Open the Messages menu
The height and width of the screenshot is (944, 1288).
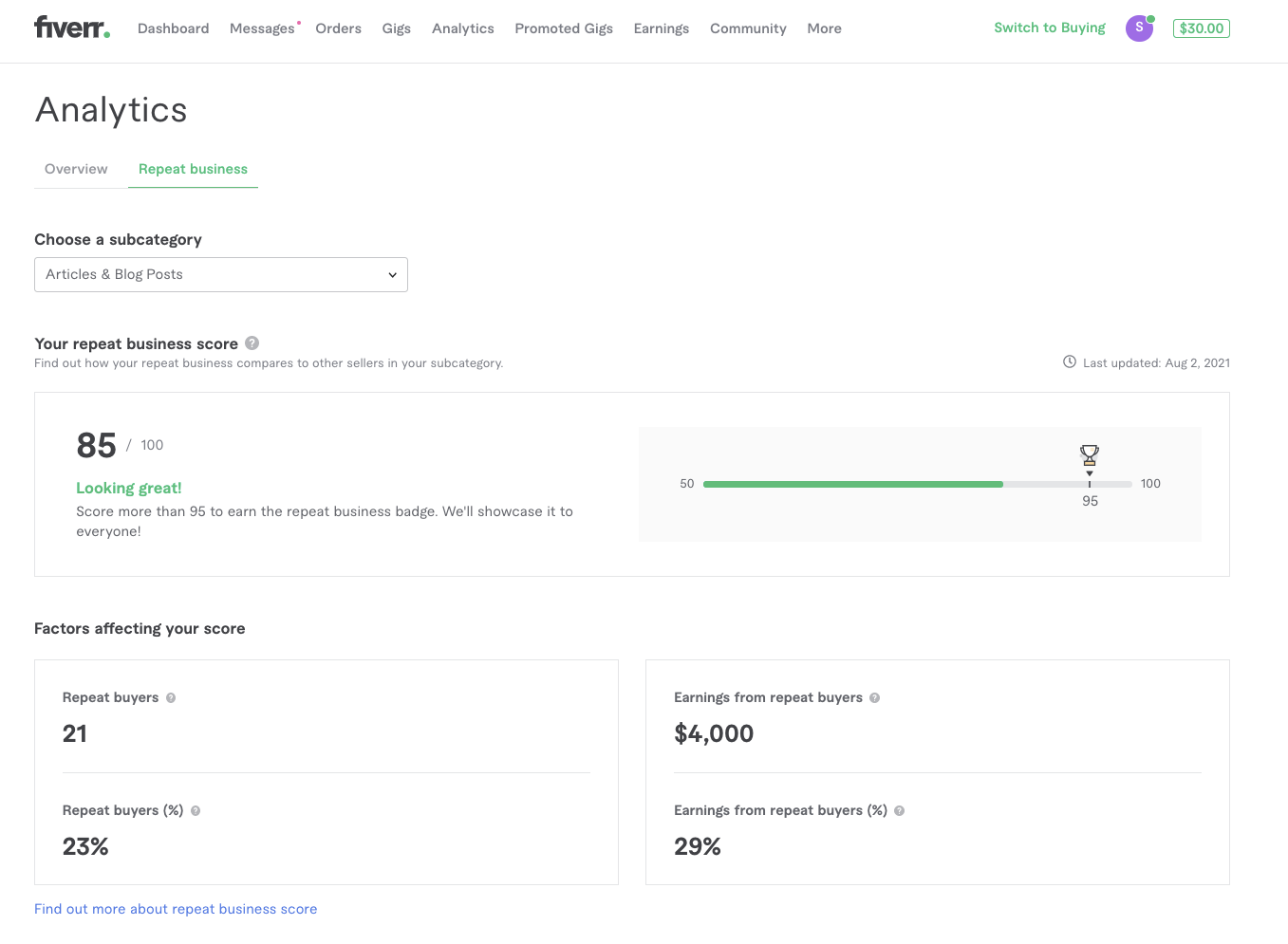click(262, 28)
